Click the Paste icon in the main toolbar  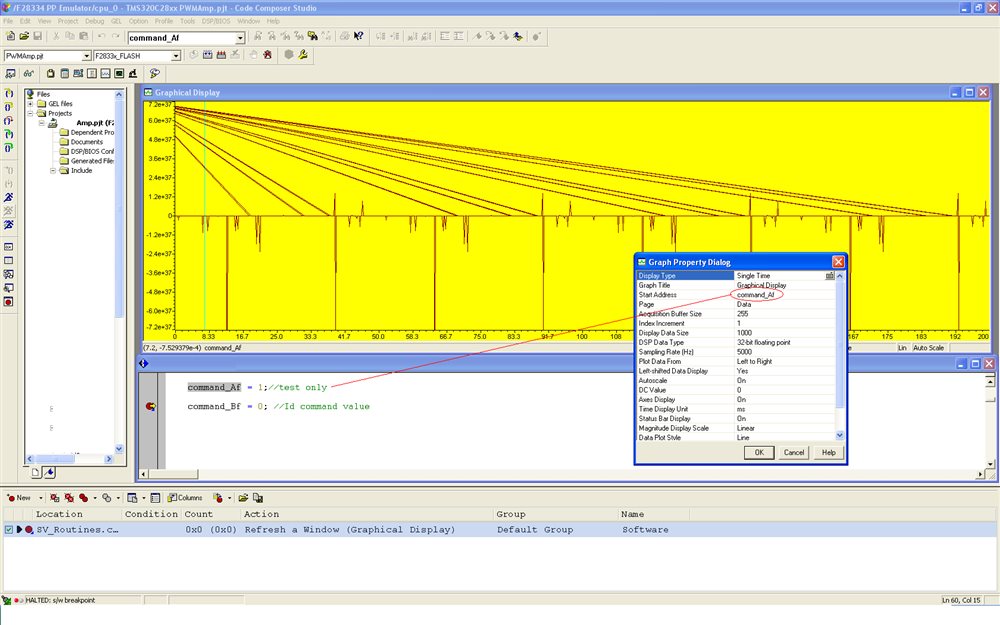pos(84,36)
